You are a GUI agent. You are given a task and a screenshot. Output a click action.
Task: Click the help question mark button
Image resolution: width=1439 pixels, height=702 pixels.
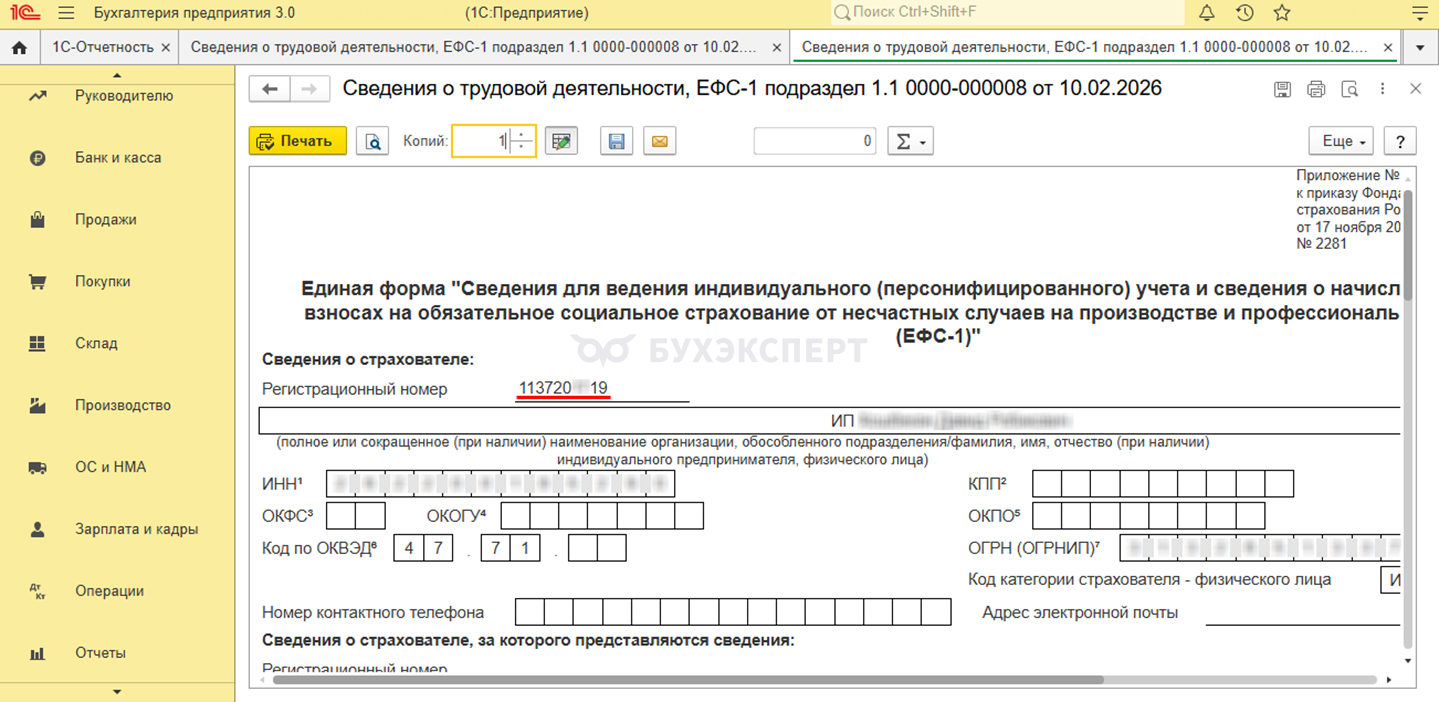pyautogui.click(x=1400, y=142)
